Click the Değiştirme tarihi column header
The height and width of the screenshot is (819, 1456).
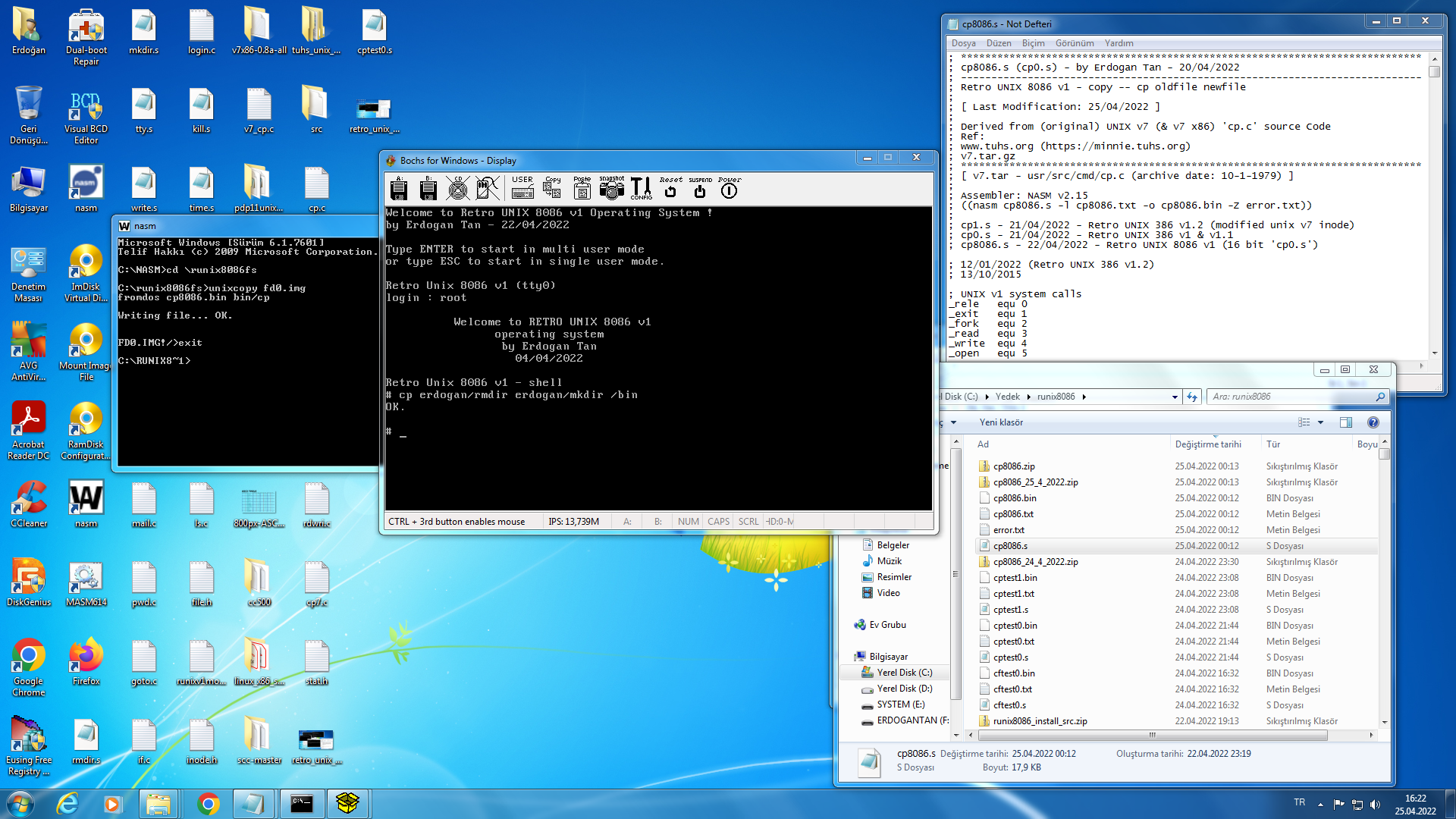click(x=1208, y=444)
